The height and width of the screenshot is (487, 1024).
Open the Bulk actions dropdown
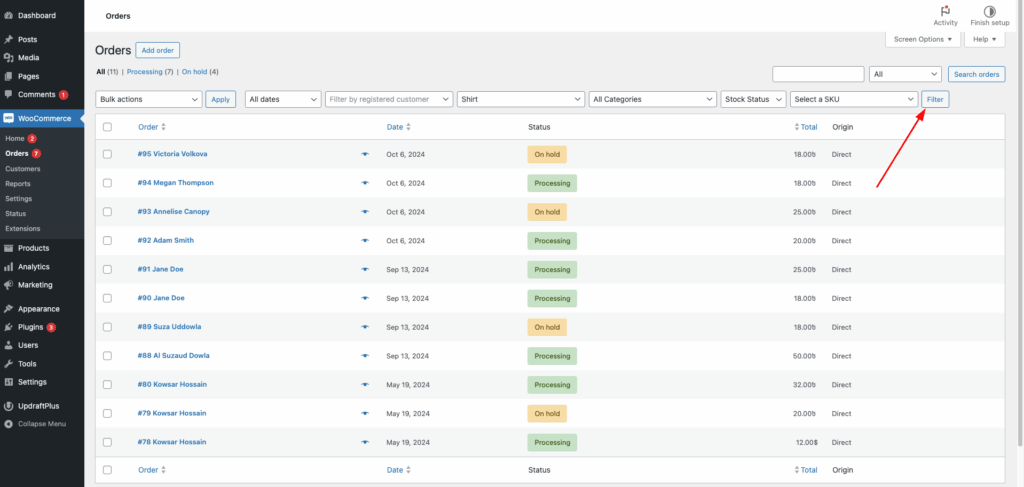point(149,99)
